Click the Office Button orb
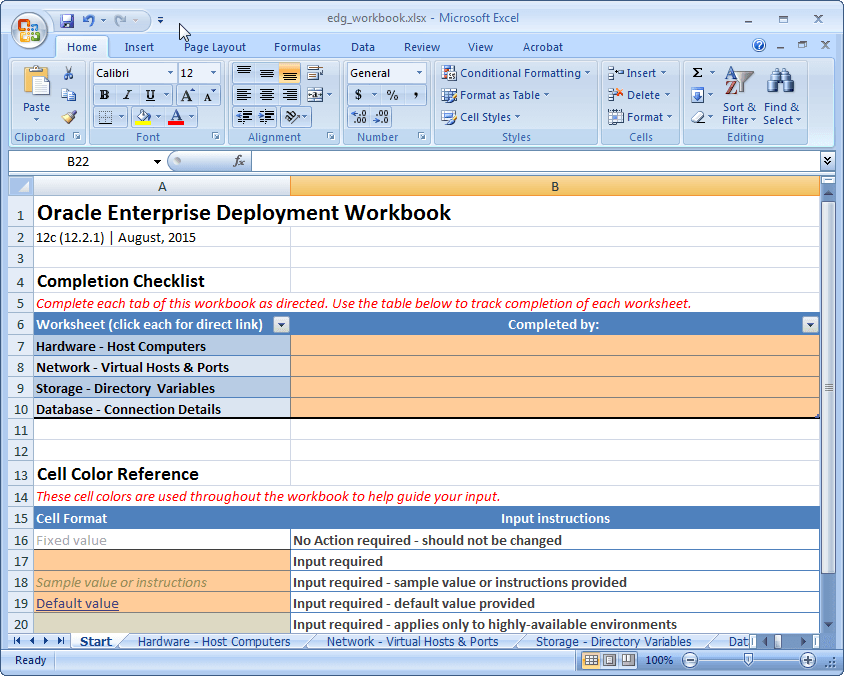The height and width of the screenshot is (676, 844). 29,29
